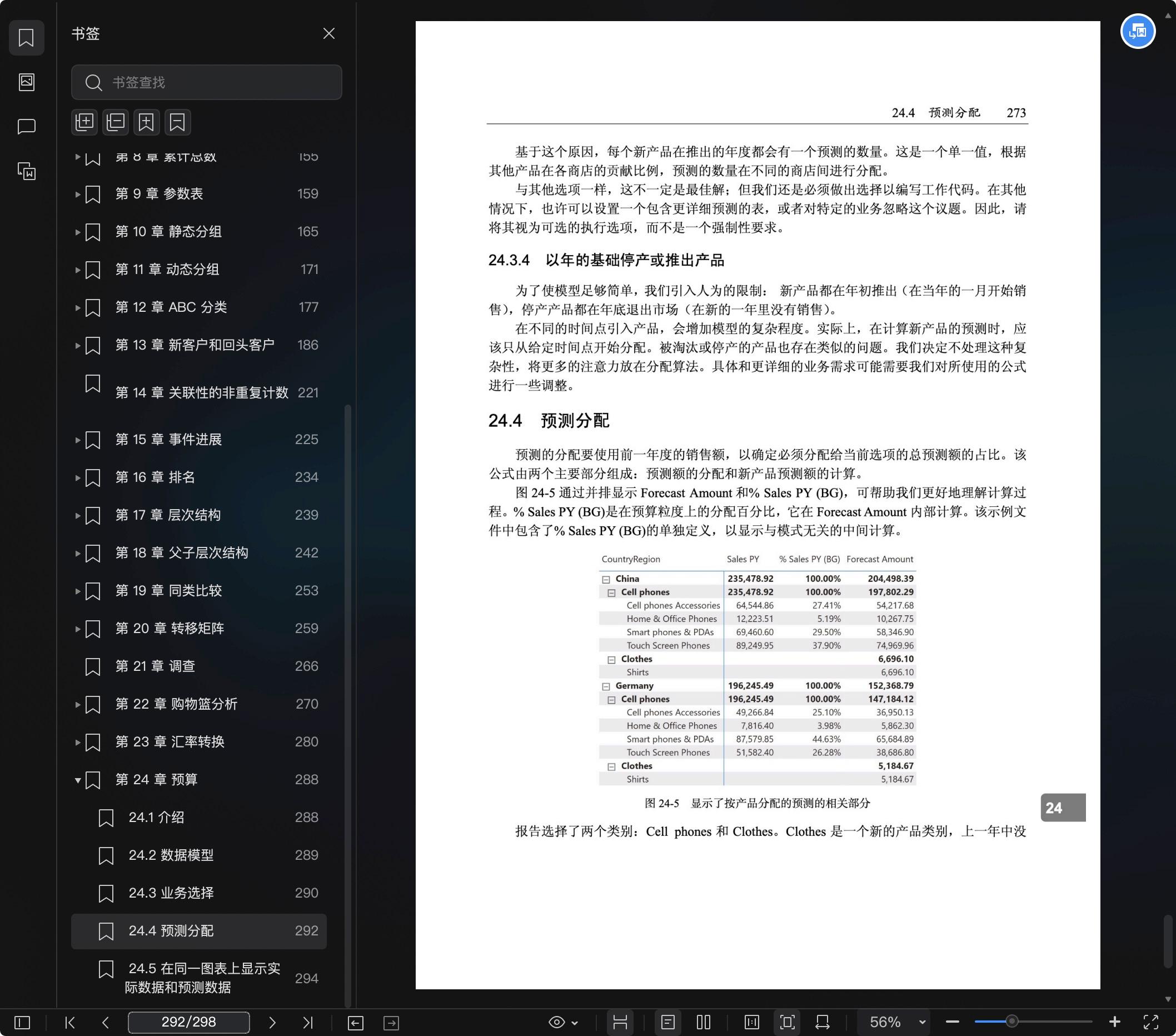Select two-page view mode
Viewport: 1176px width, 1036px height.
tap(703, 1022)
